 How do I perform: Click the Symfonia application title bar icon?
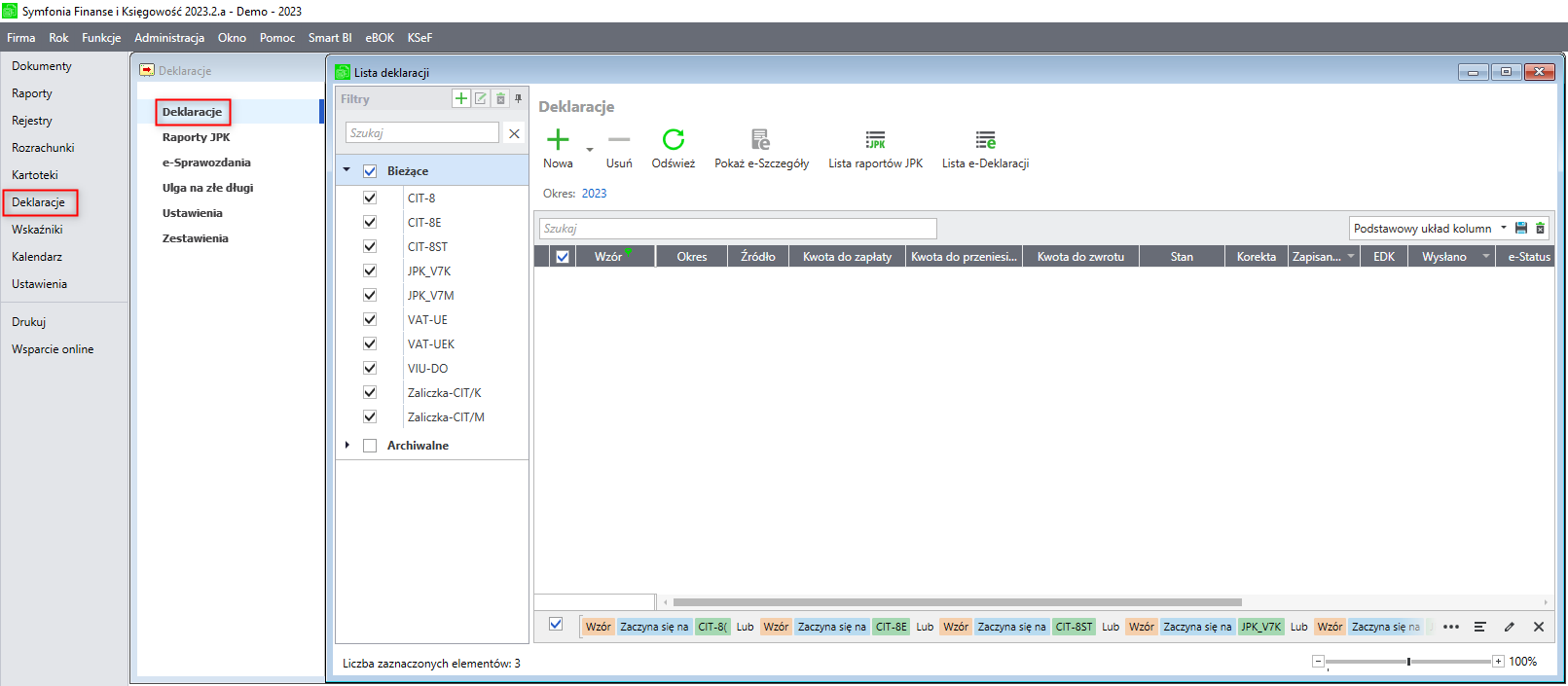[x=10, y=11]
